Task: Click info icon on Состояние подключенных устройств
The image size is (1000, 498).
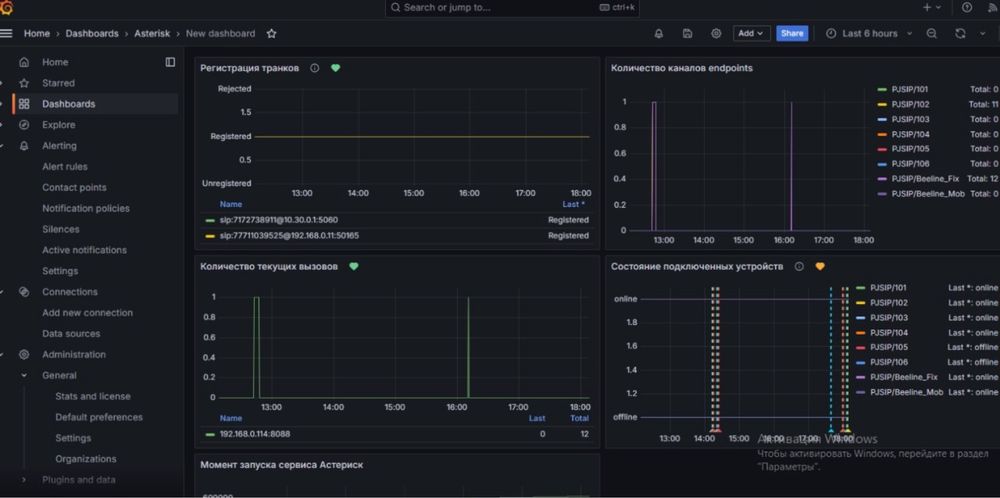Action: point(799,267)
